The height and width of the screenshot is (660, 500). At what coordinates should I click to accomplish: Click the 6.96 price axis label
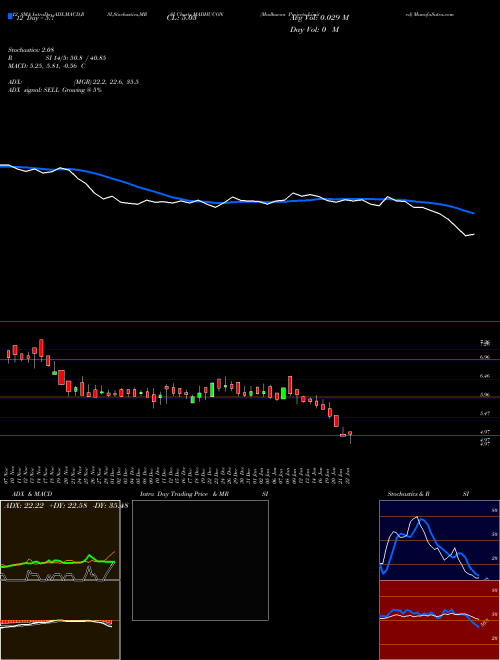point(484,357)
